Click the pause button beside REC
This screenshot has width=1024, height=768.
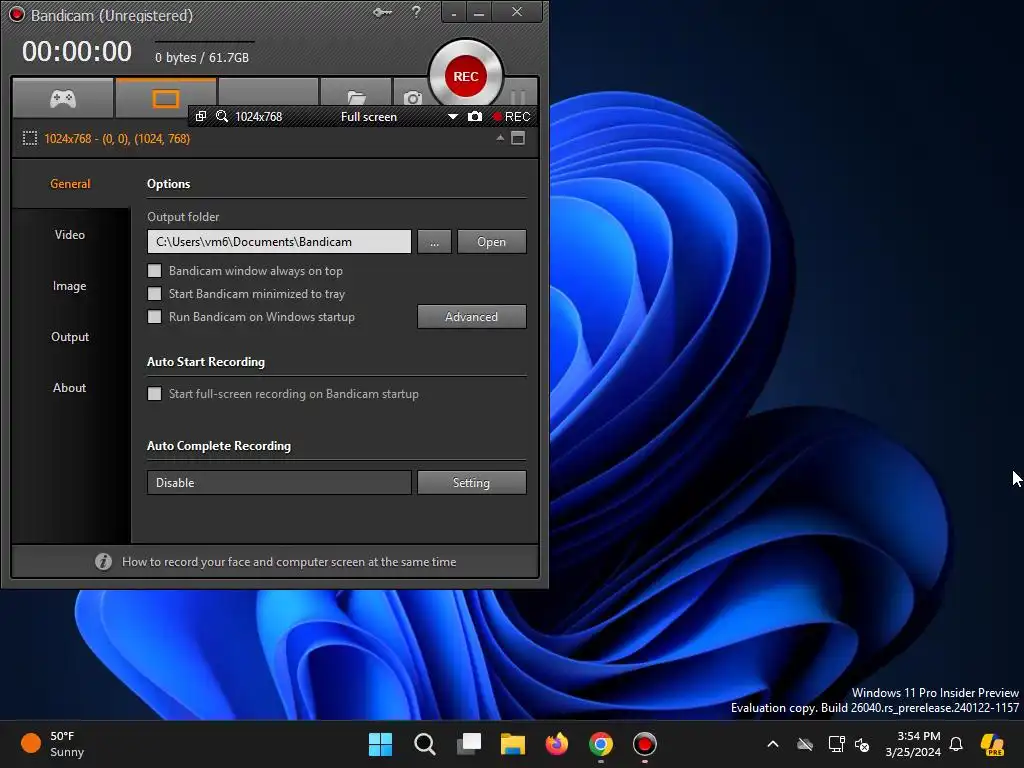pos(519,98)
